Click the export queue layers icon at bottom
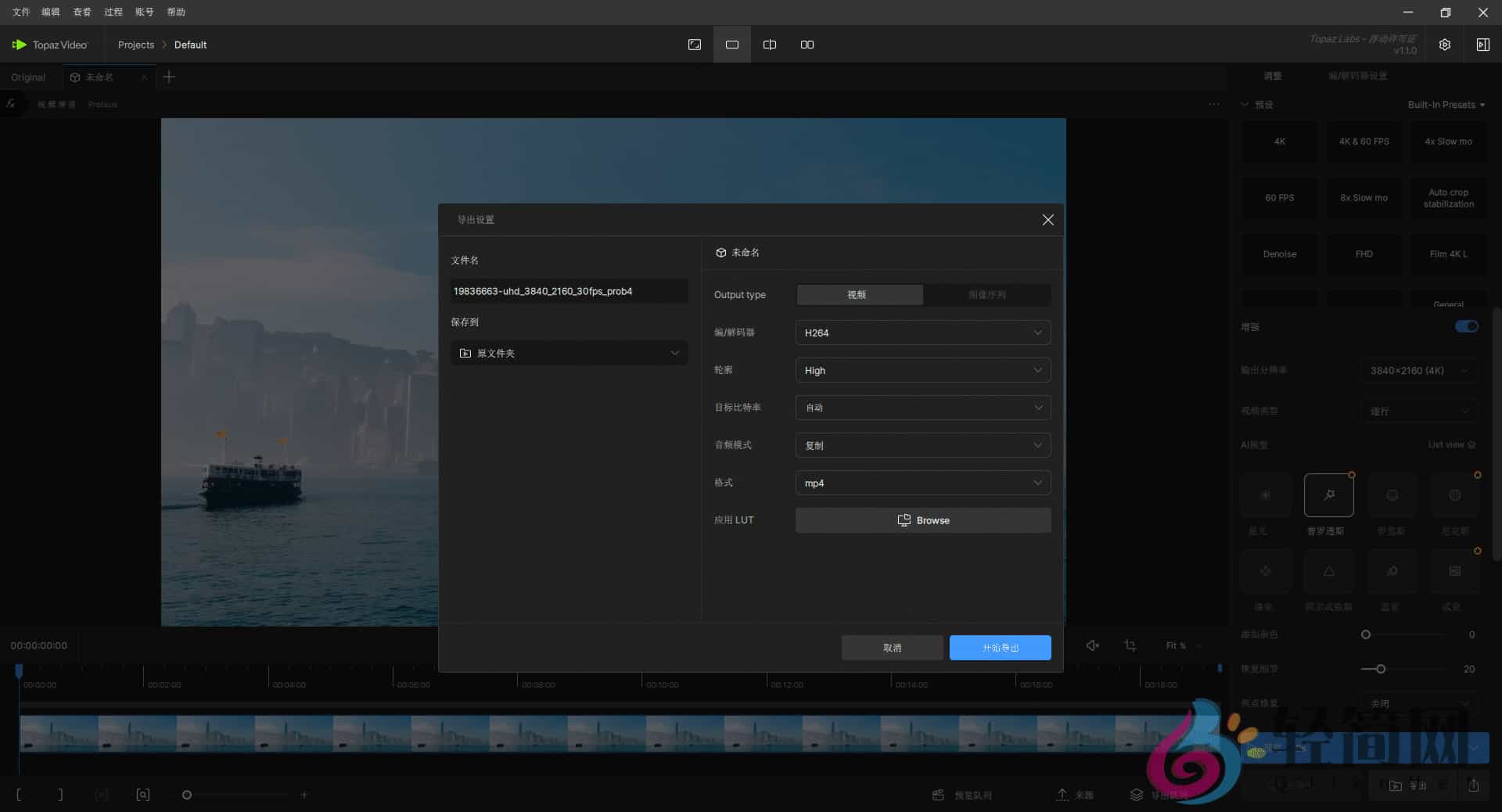The width and height of the screenshot is (1502, 812). tap(1137, 794)
